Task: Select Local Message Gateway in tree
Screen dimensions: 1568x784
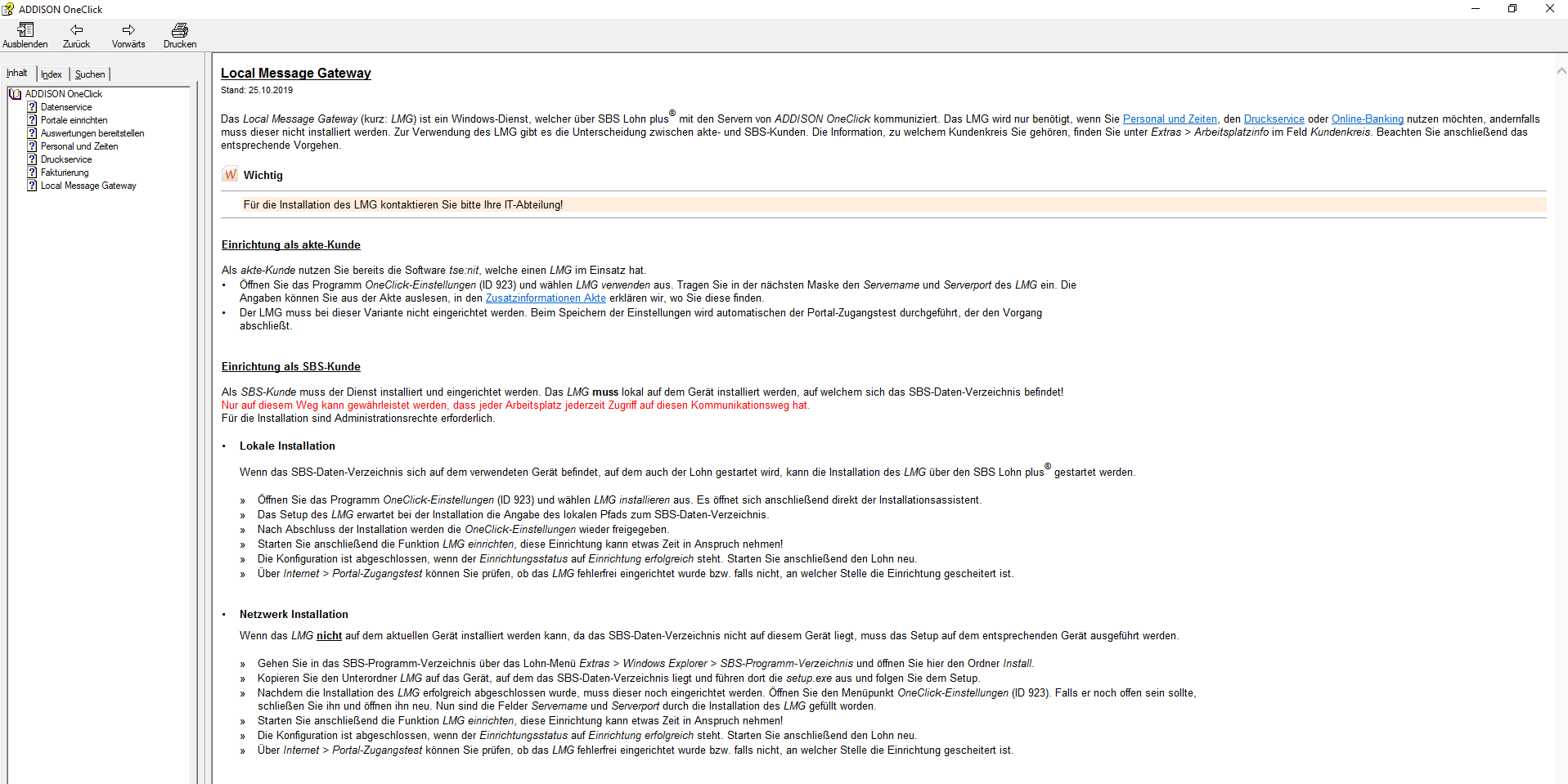Action: 88,186
